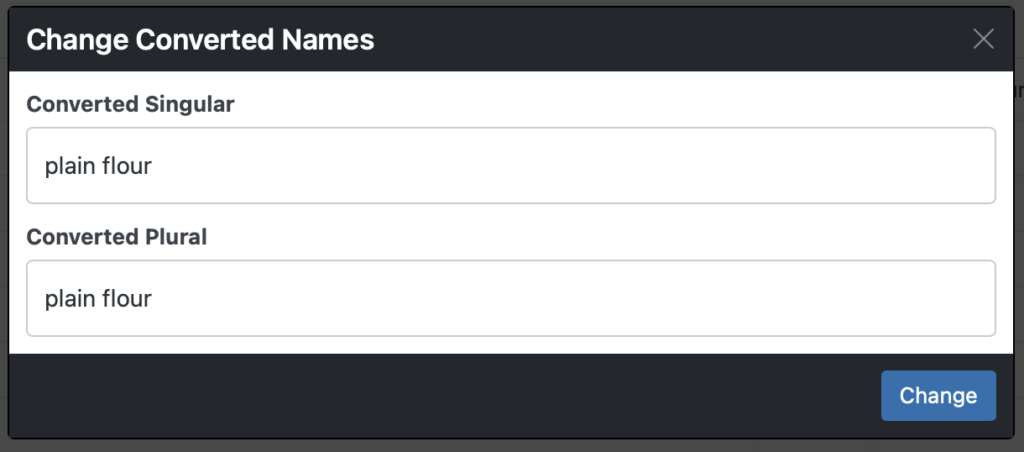Focus the Converted Singular input field

tap(511, 165)
